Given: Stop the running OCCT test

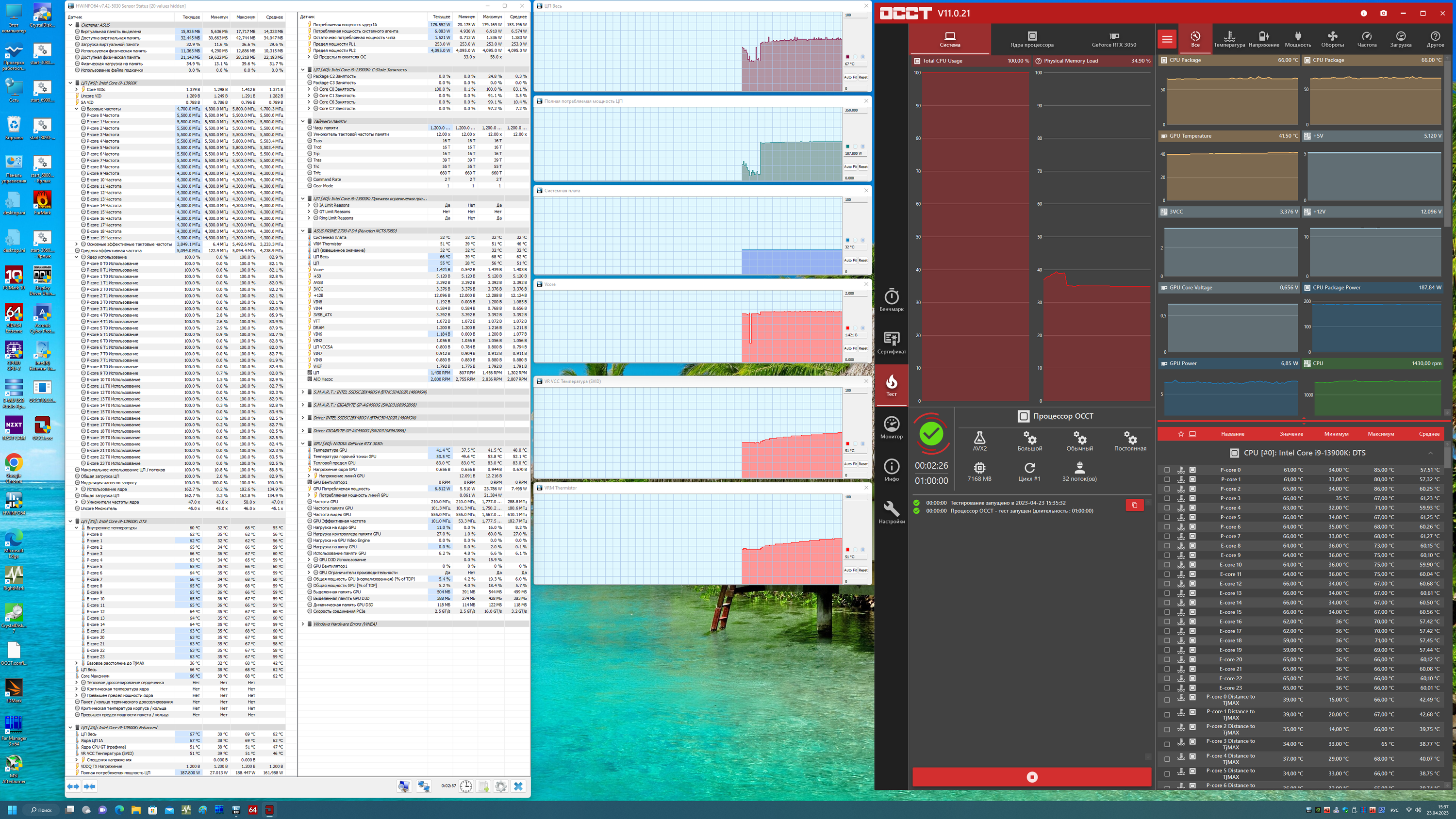Looking at the screenshot, I should (1031, 777).
